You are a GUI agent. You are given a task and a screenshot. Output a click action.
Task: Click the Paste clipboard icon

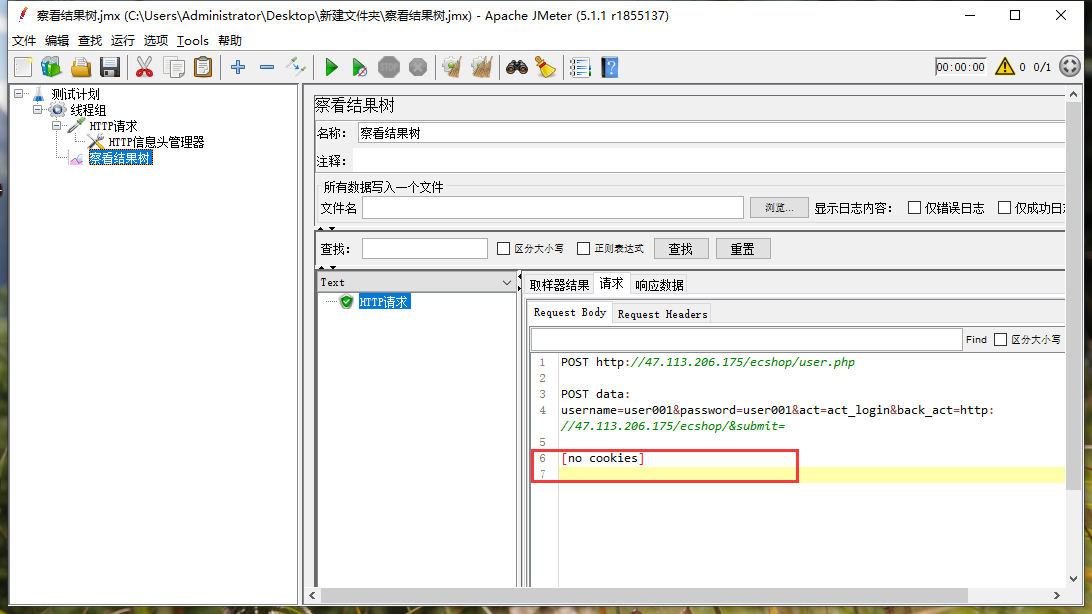pyautogui.click(x=203, y=68)
